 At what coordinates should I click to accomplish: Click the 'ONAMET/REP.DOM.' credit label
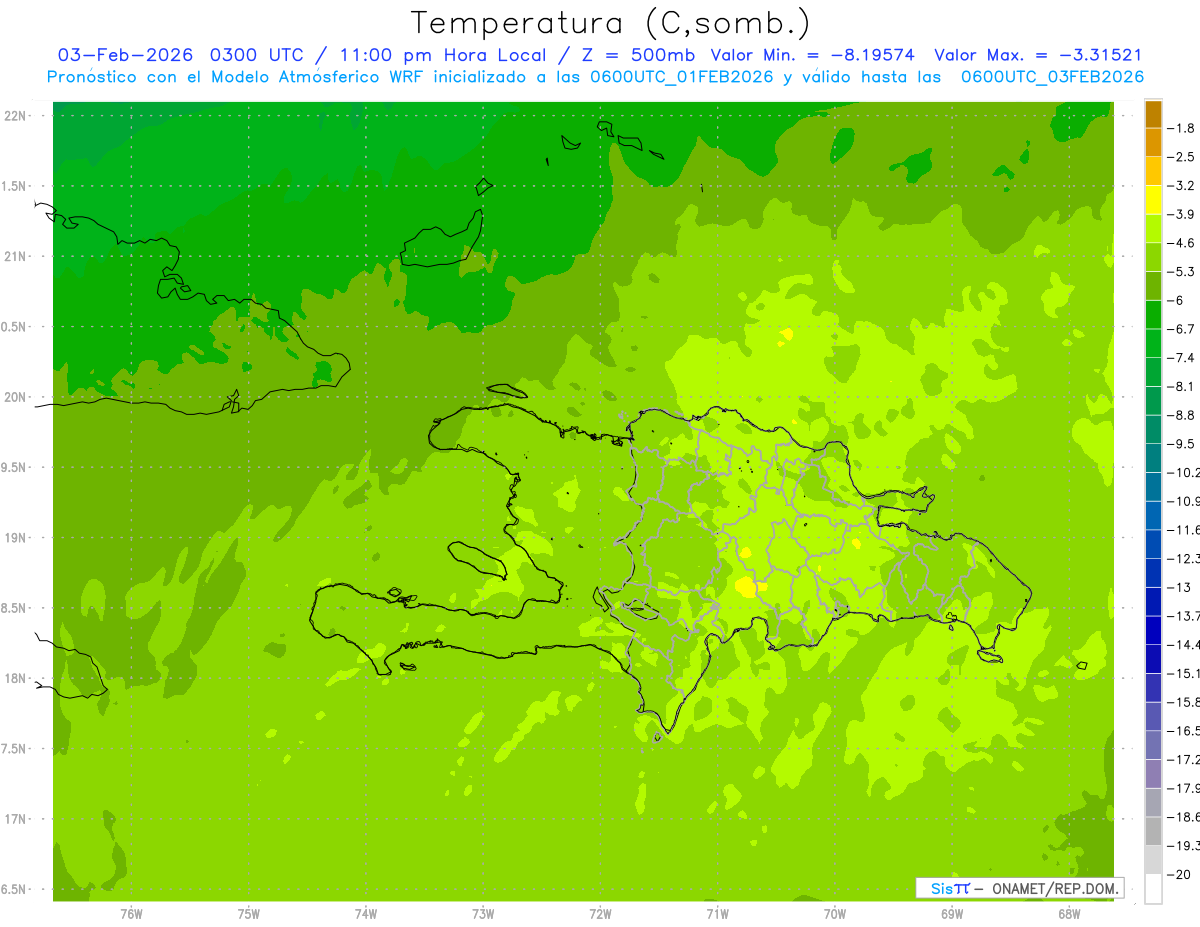pyautogui.click(x=1055, y=888)
